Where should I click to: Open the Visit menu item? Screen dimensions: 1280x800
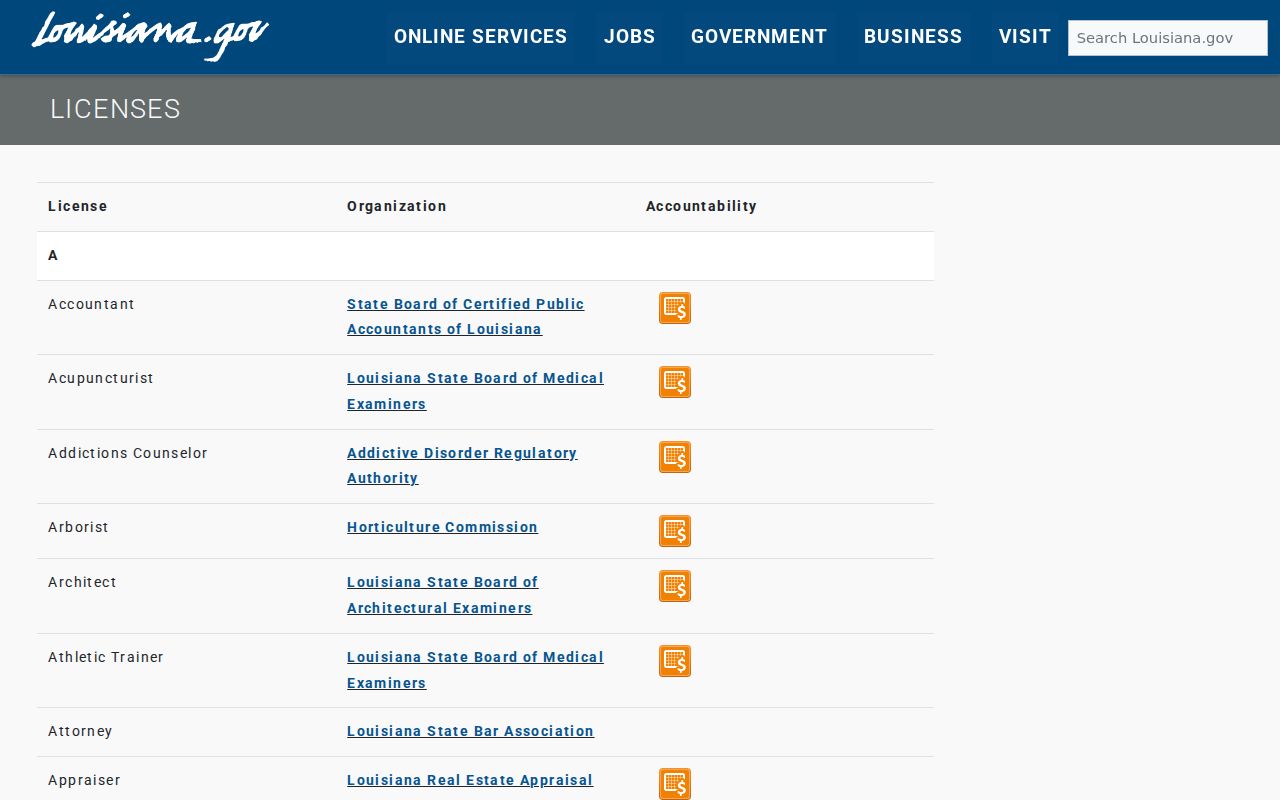tap(1025, 37)
